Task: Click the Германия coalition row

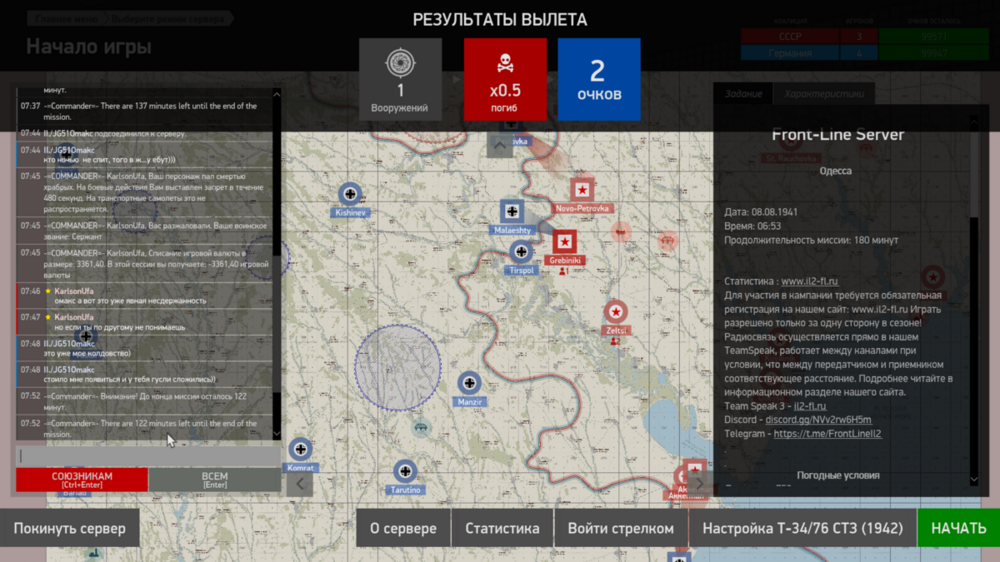Action: (864, 53)
